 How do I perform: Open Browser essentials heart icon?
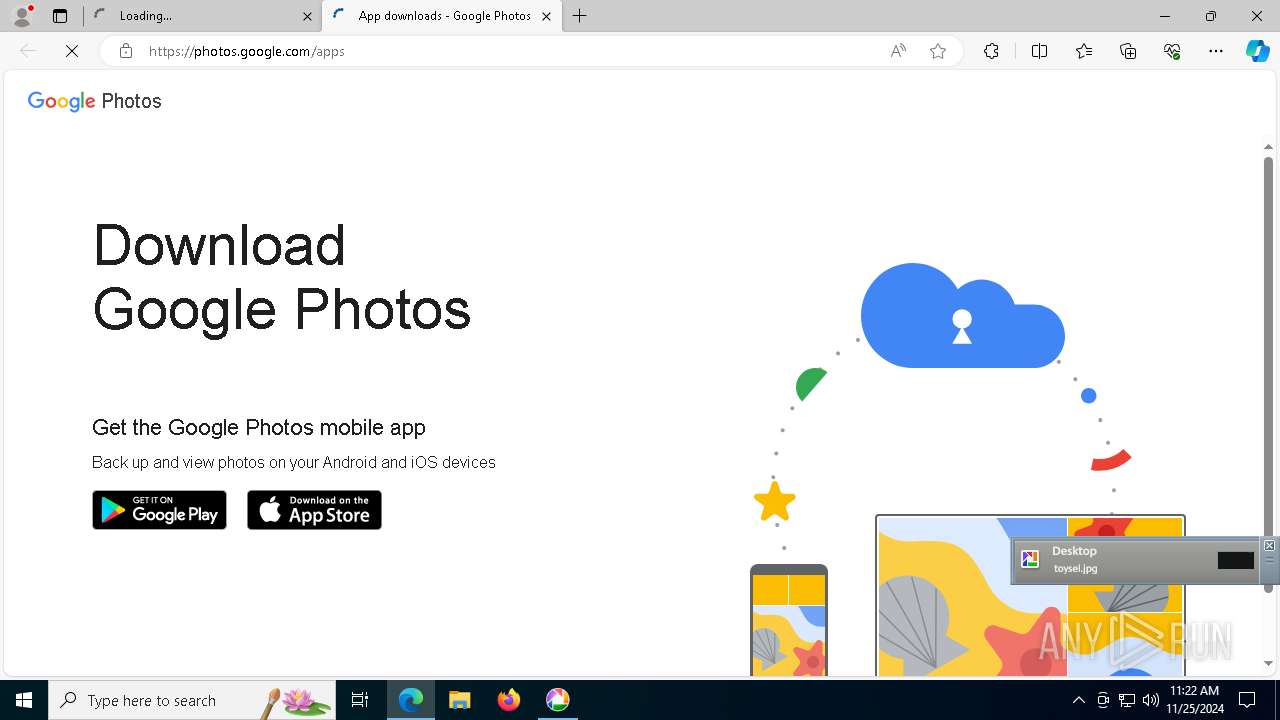(x=1172, y=51)
